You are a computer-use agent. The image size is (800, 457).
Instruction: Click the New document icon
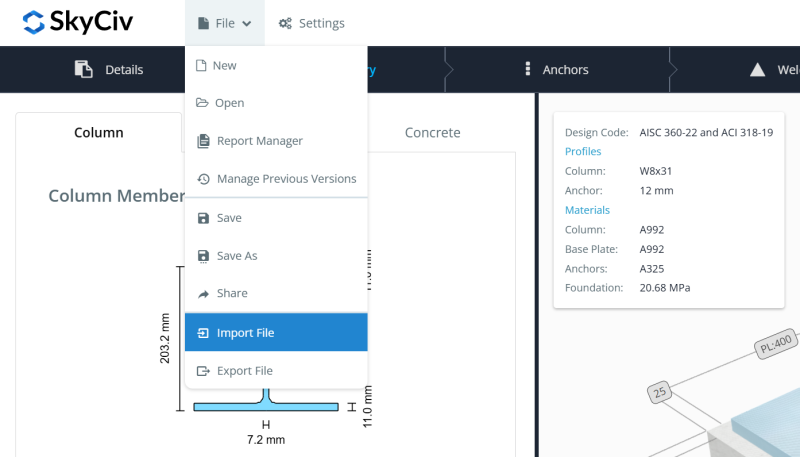[x=201, y=66]
